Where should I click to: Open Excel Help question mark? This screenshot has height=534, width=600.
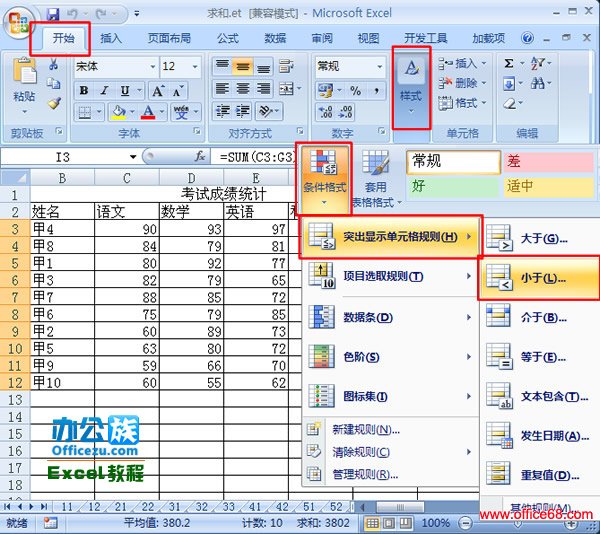coord(527,38)
